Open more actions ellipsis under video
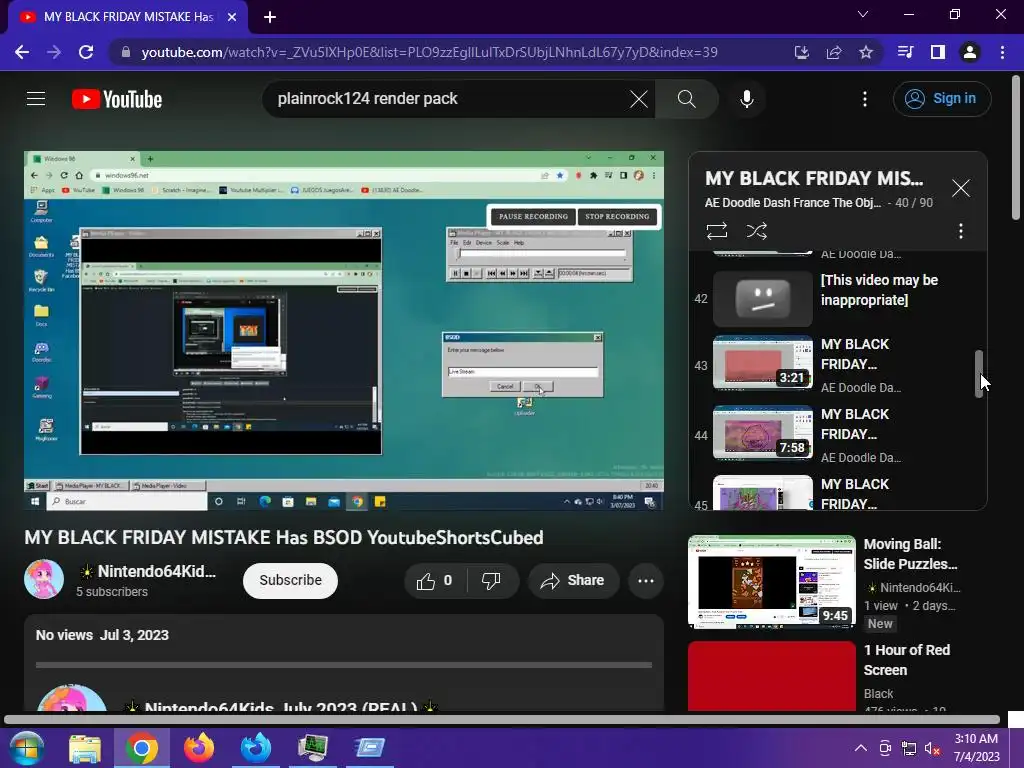The height and width of the screenshot is (768, 1024). (646, 581)
